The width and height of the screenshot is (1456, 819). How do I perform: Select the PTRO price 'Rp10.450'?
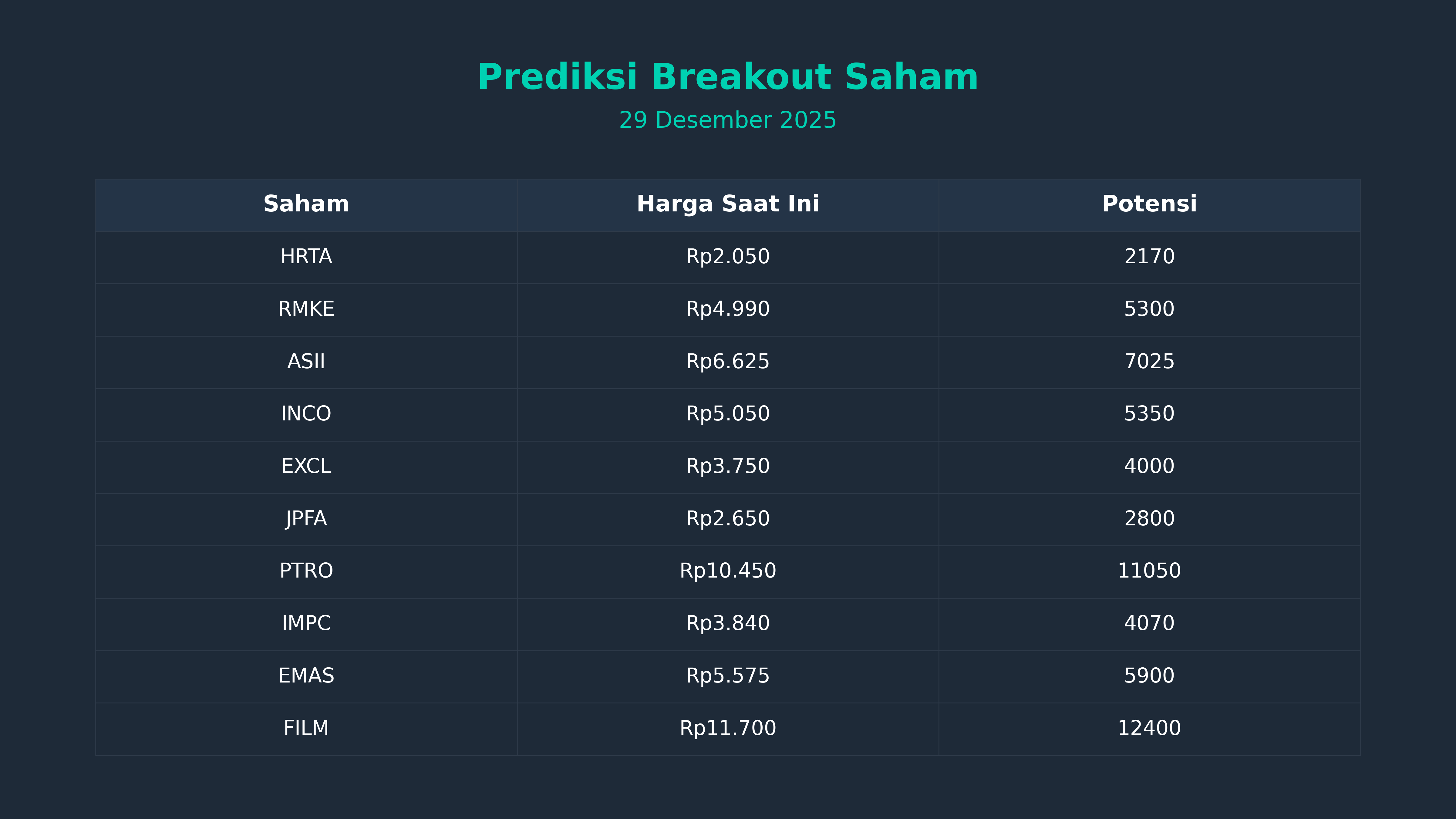727,571
